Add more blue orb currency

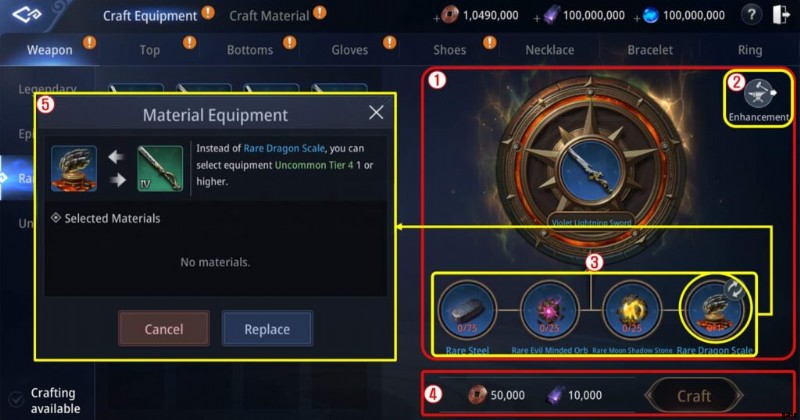pos(637,19)
